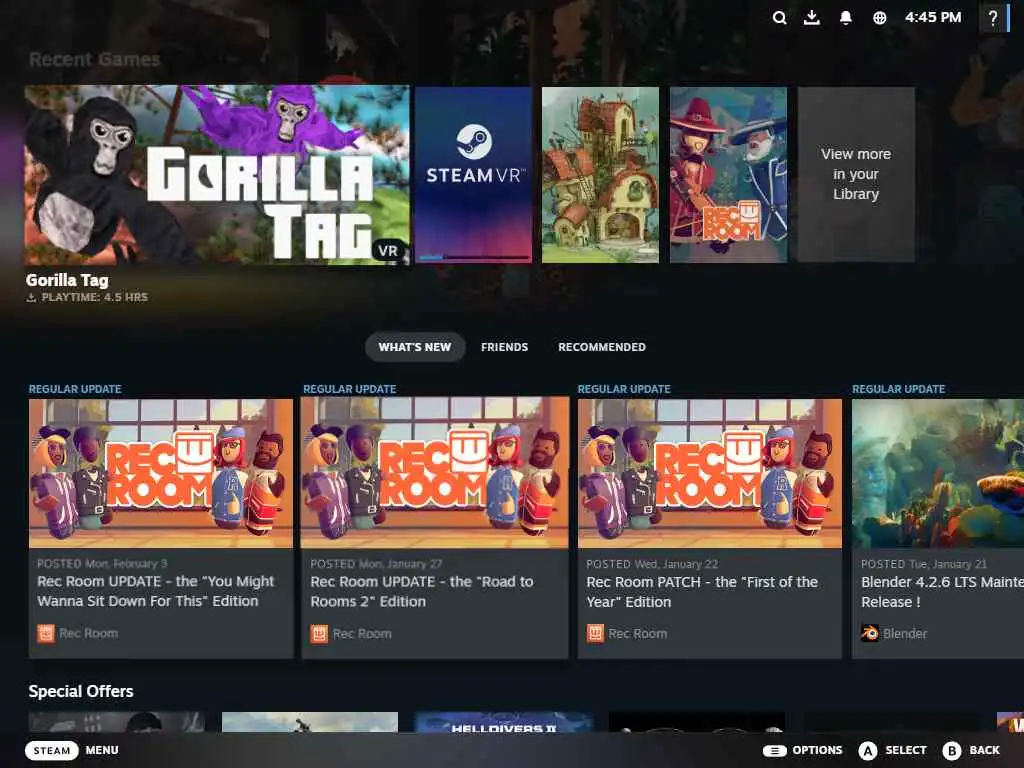
Task: Open the Rec Room library tile
Action: (x=728, y=174)
